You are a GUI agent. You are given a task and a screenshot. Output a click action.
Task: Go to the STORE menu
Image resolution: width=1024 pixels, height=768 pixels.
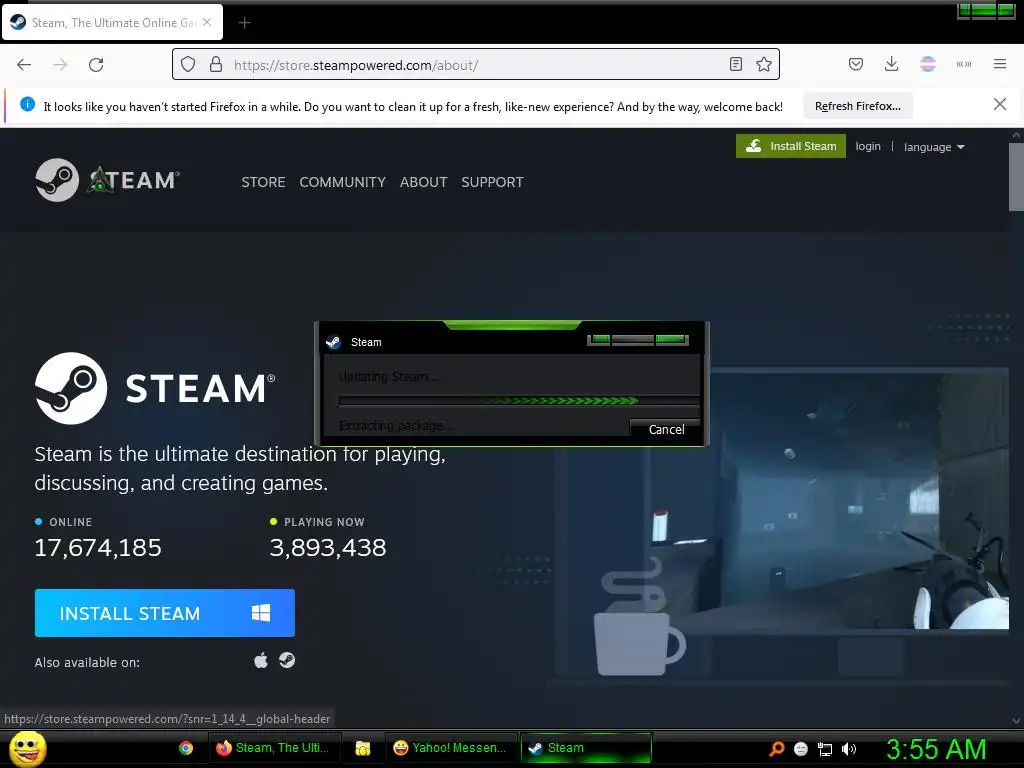tap(263, 182)
